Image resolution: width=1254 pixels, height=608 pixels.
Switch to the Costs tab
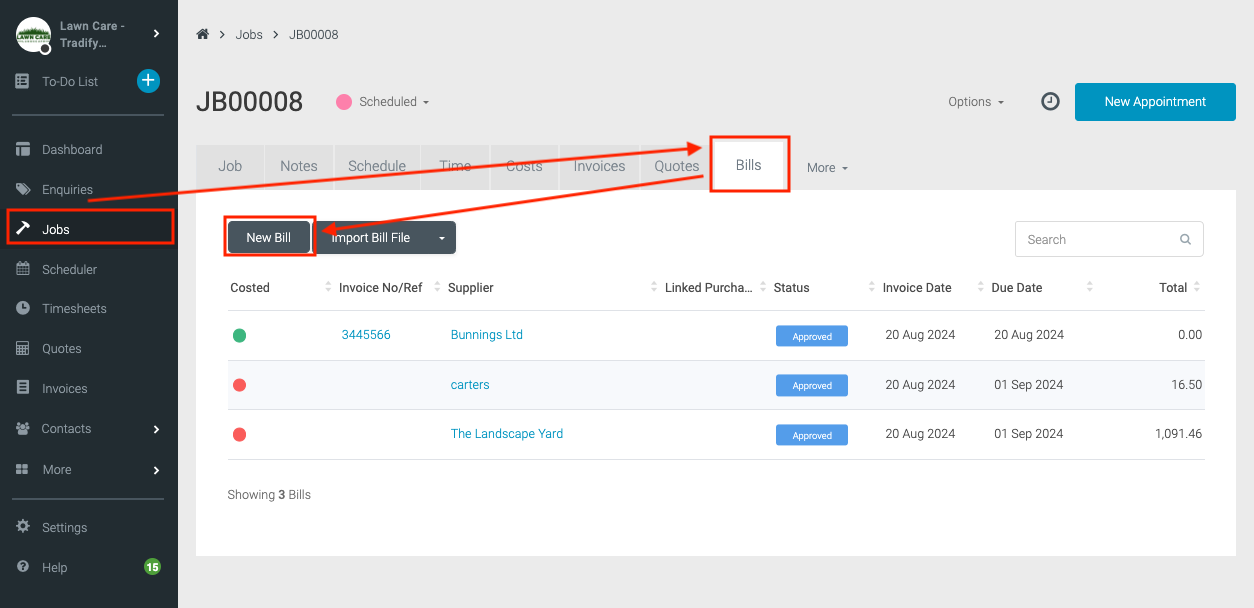pos(524,166)
